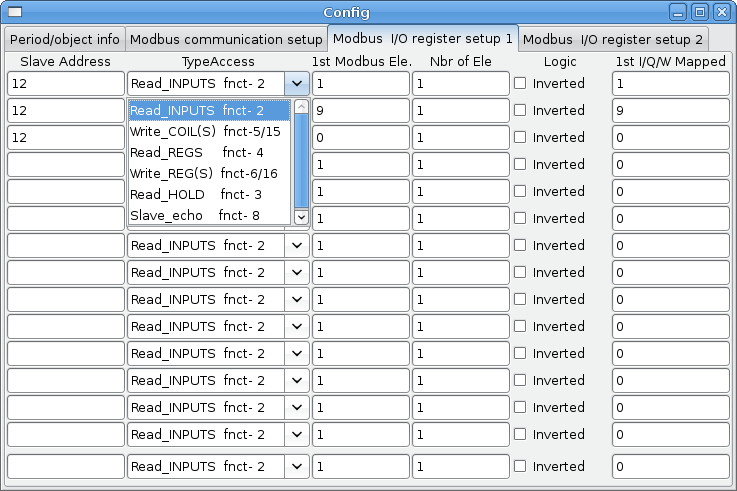Screen dimensions: 737x491
Task: Focus the 1st Modbus Ele. field containing 9
Action: pyautogui.click(x=360, y=110)
